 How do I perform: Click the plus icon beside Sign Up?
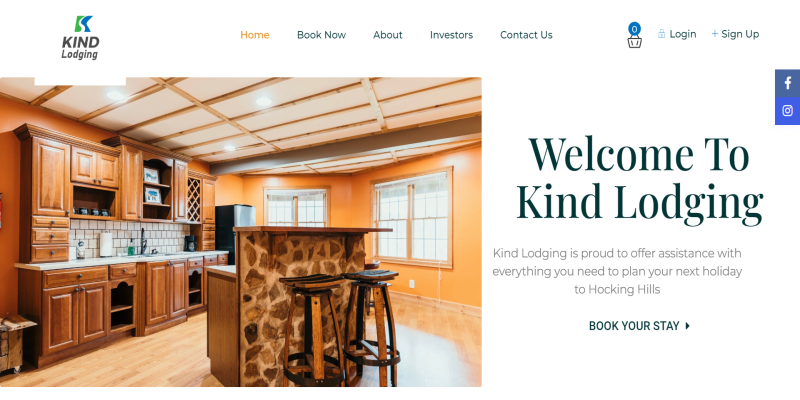tap(714, 34)
